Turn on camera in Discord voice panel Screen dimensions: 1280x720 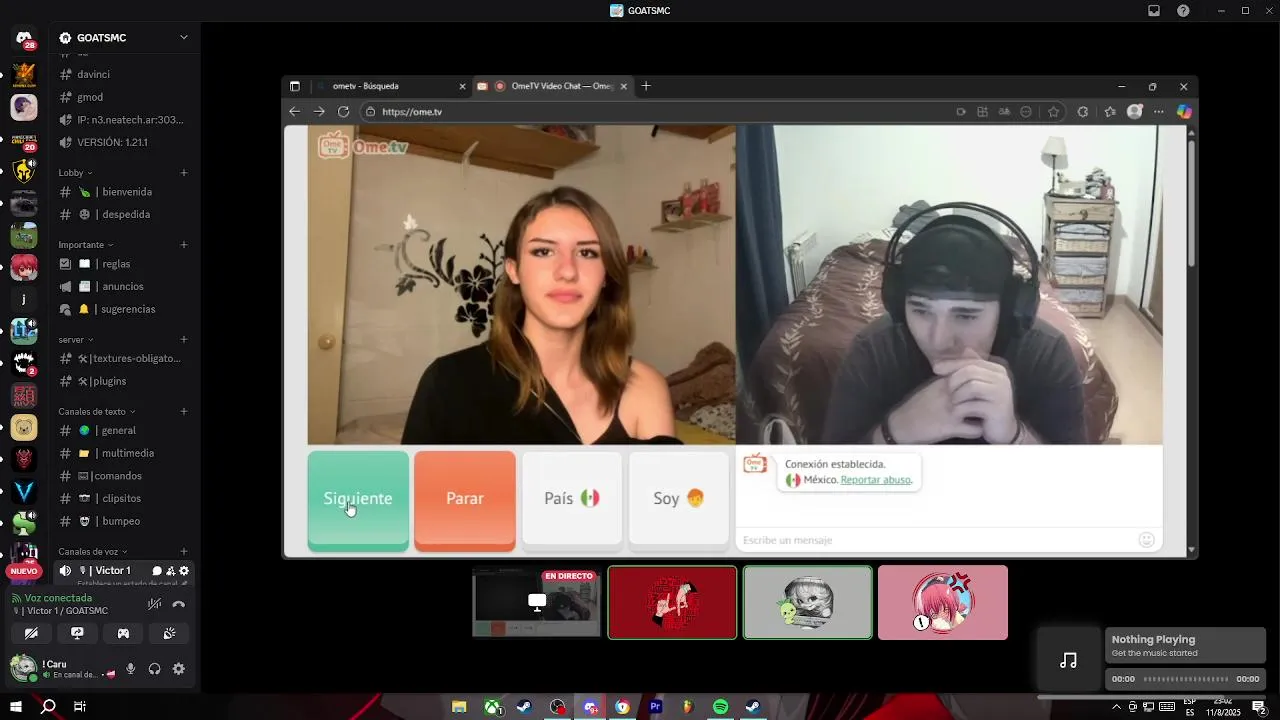(31, 633)
